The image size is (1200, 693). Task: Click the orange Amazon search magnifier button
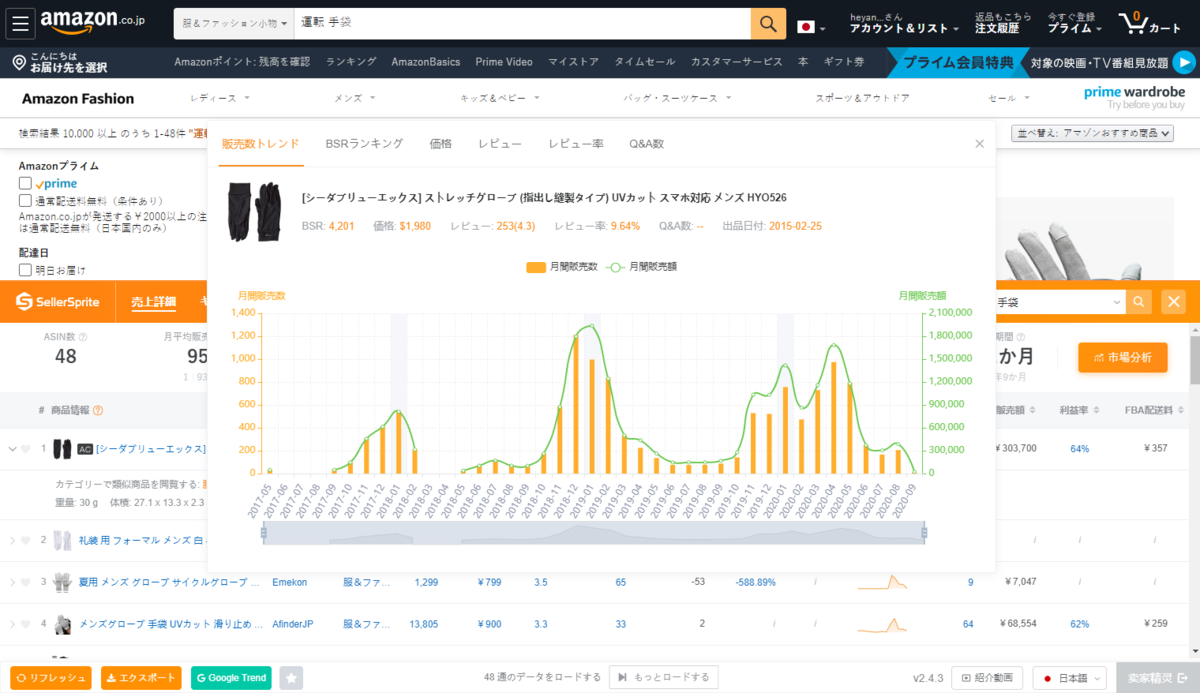pos(768,23)
